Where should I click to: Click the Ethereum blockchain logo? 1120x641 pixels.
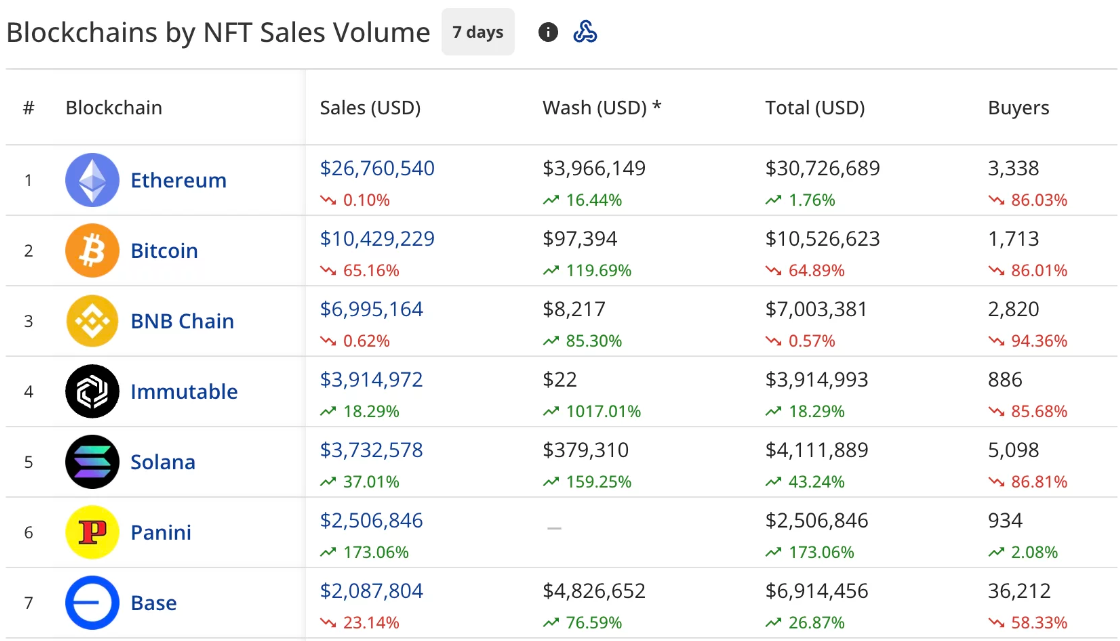(92, 180)
